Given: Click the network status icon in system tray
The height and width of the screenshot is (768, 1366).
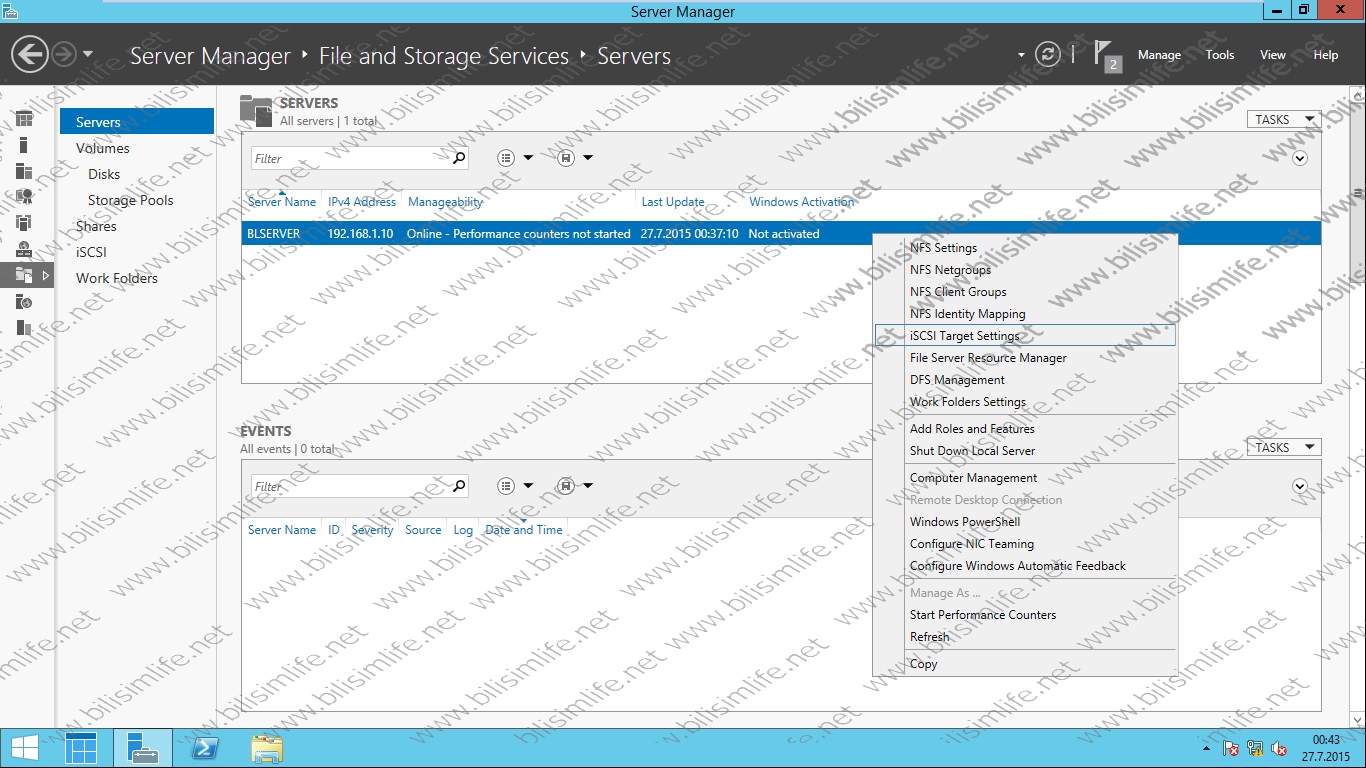Looking at the screenshot, I should coord(1255,748).
